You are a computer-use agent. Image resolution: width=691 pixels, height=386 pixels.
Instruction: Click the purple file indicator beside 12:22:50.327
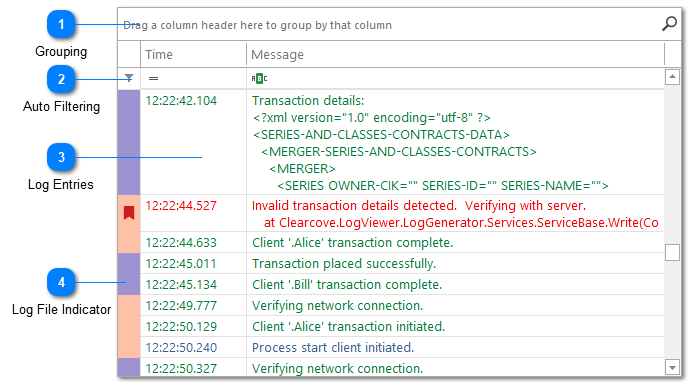129,367
